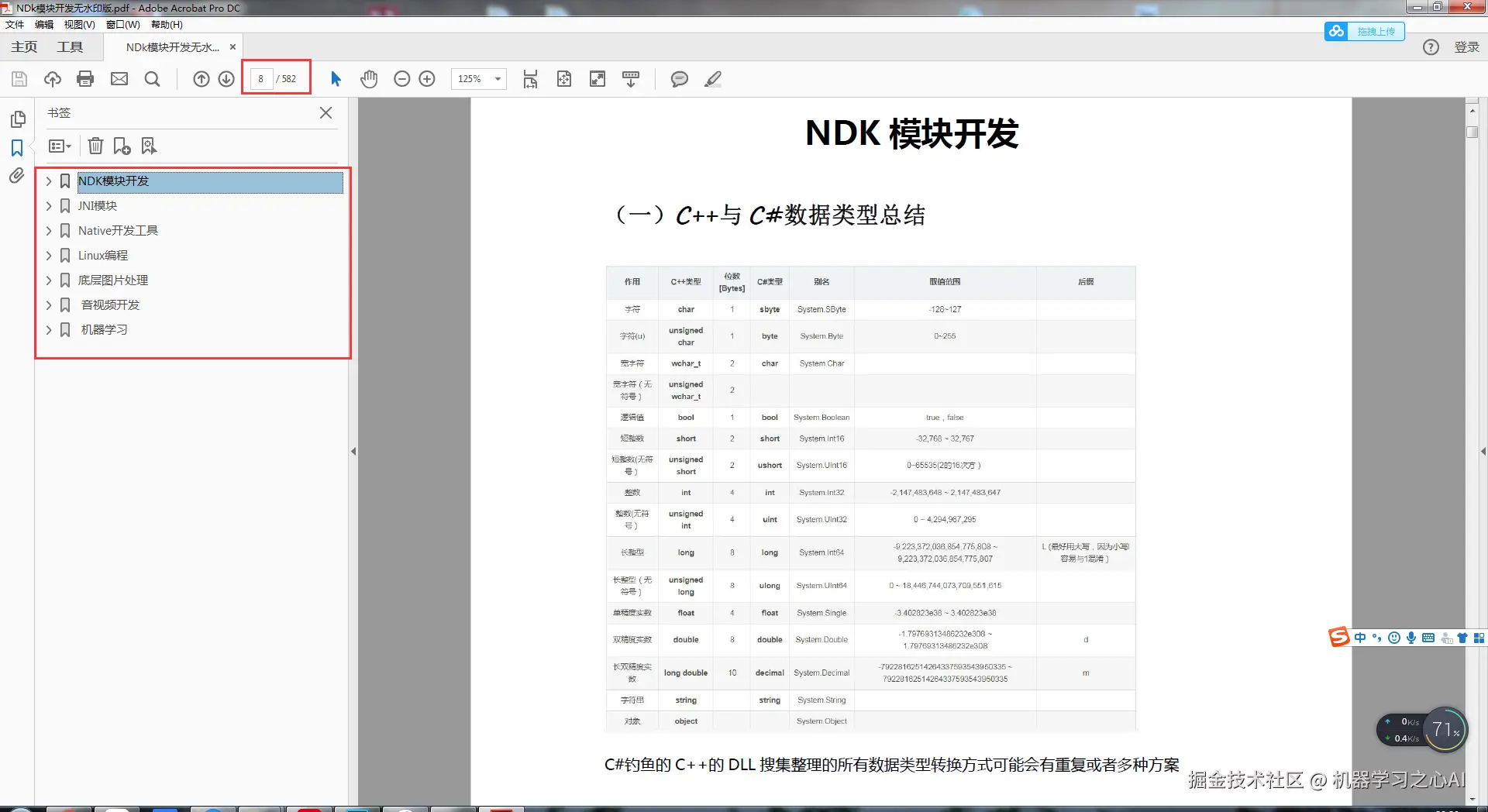The image size is (1488, 812).
Task: Expand the Native开发工具 bookmark
Action: [49, 231]
